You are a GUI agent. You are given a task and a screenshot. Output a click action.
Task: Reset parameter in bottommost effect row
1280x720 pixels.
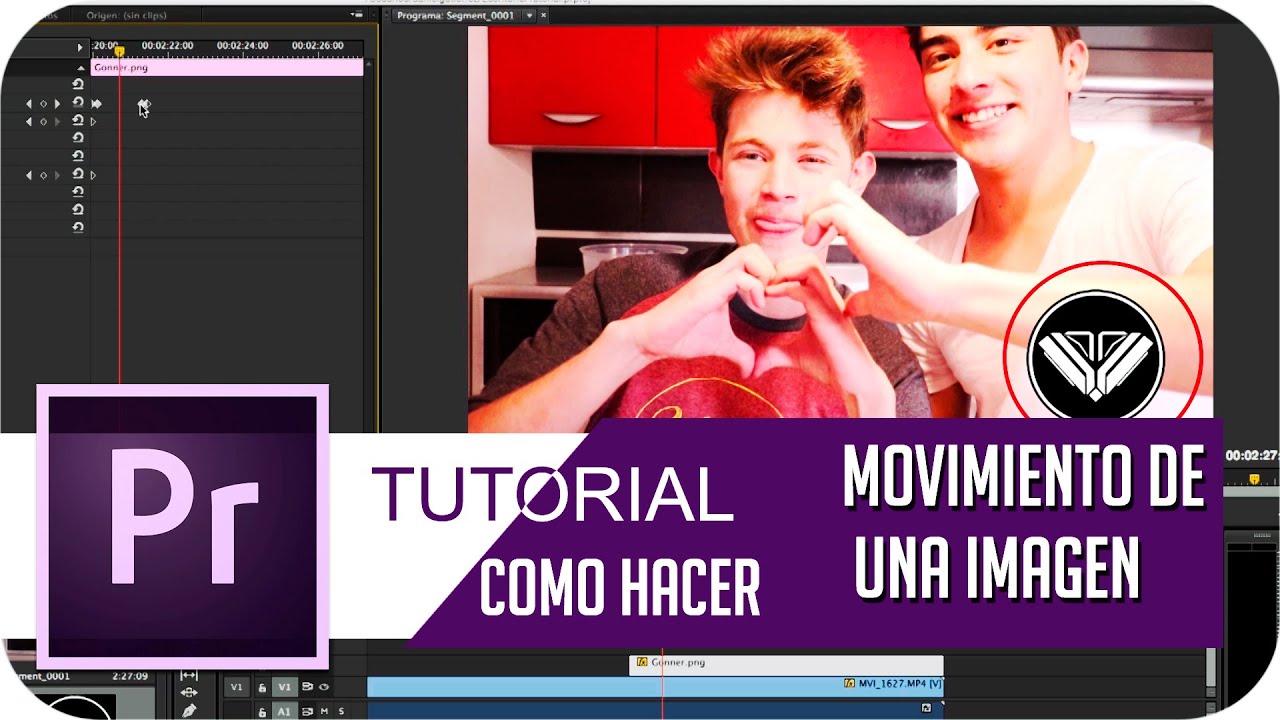[x=78, y=228]
